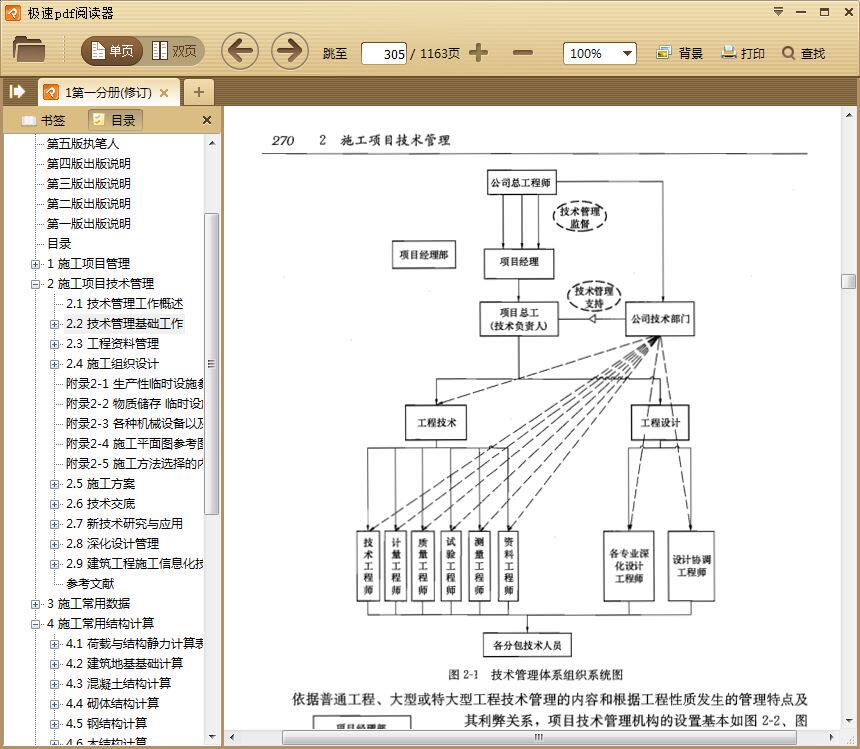Open a file with the folder icon
This screenshot has height=749, width=860.
click(x=29, y=50)
